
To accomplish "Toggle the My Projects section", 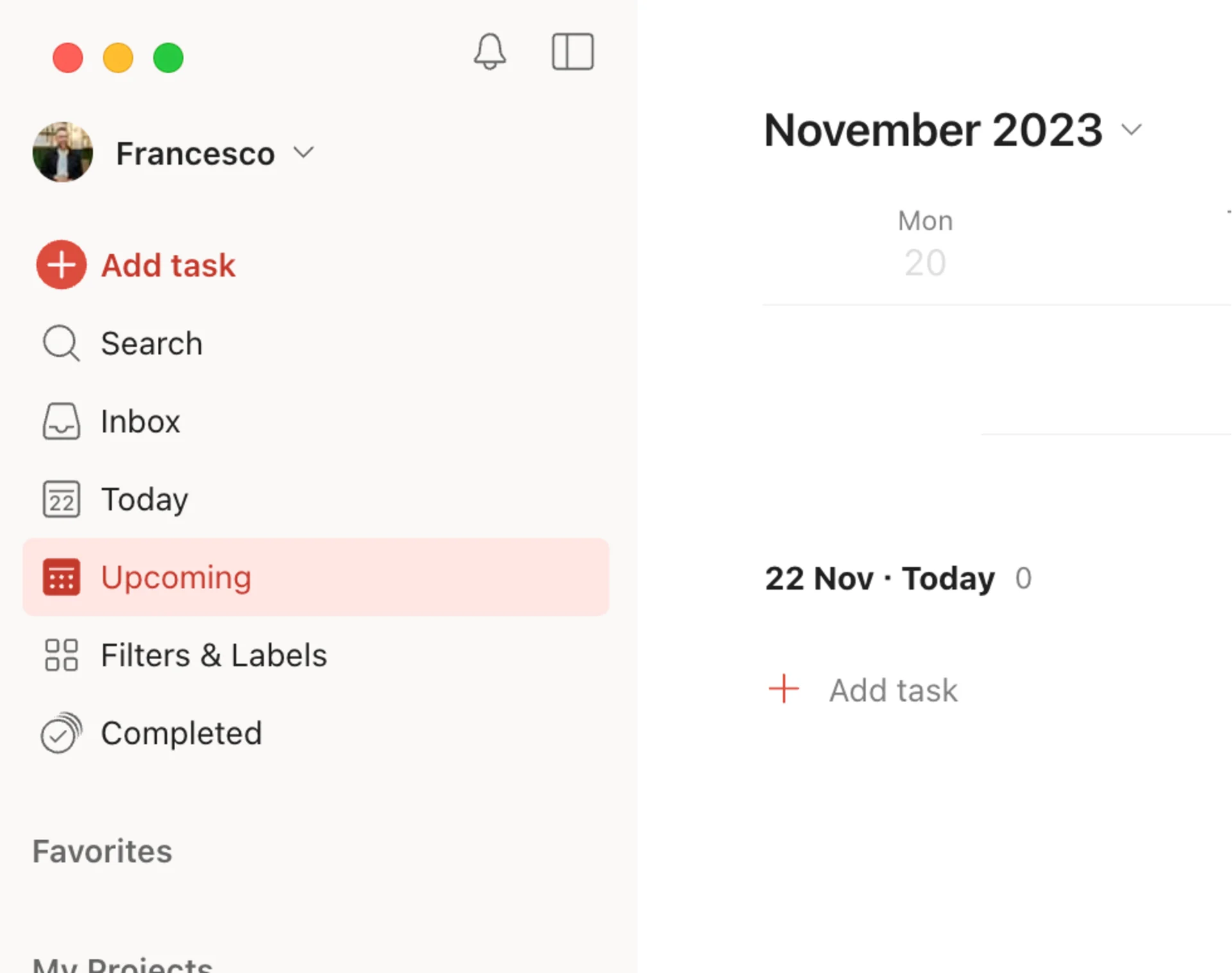I will (122, 963).
